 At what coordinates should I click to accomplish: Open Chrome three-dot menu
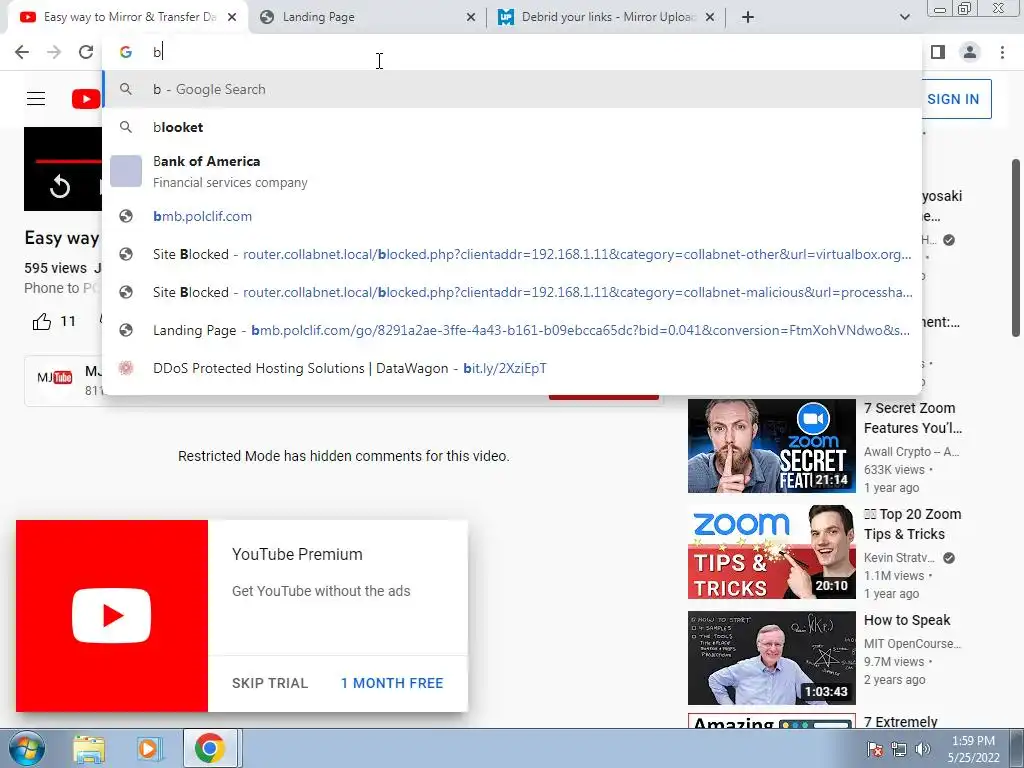1002,52
